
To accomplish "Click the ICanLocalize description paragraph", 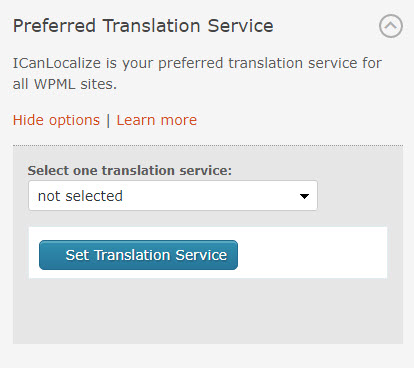I will pos(197,73).
